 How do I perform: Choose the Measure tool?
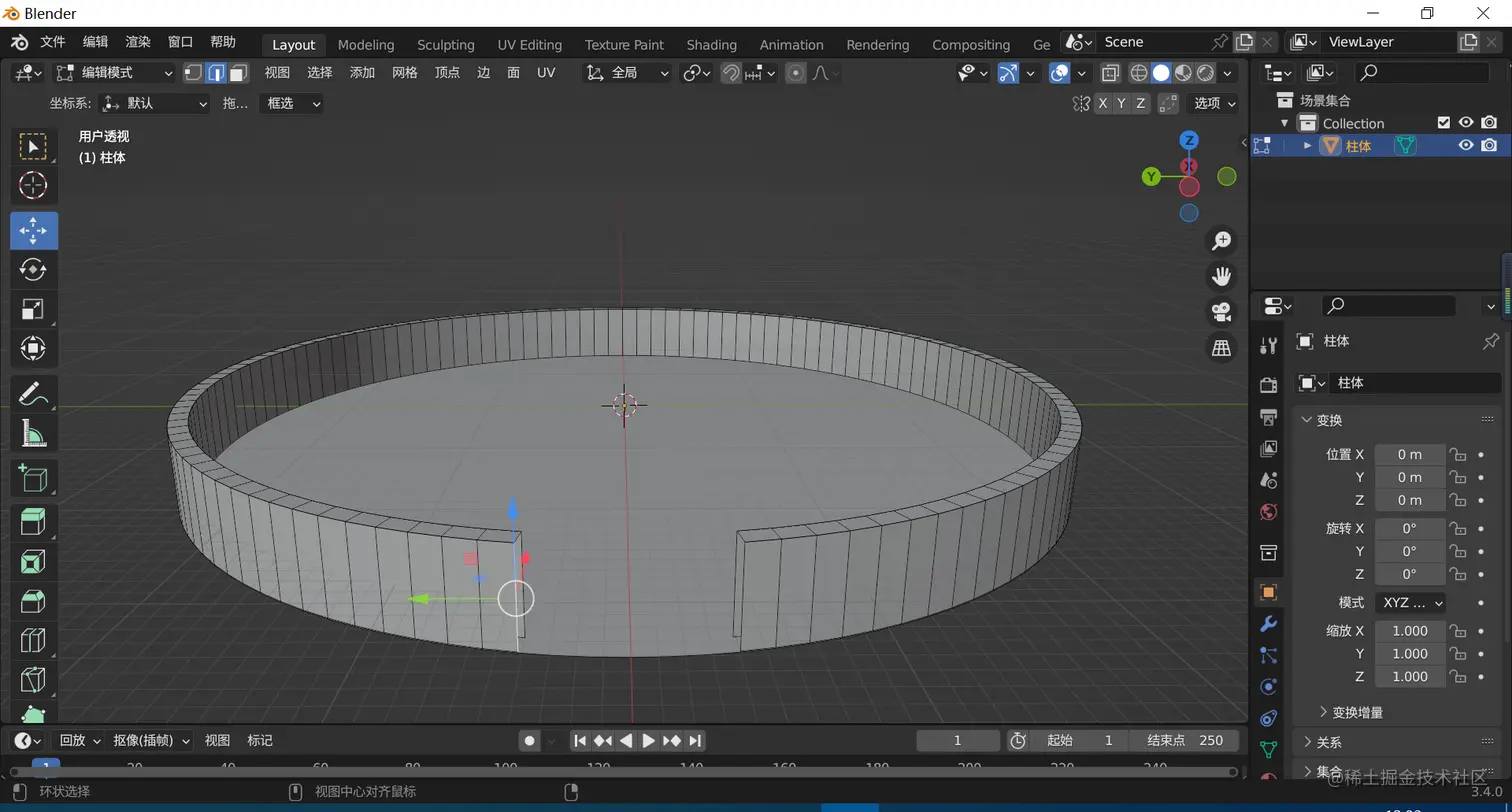[x=34, y=434]
